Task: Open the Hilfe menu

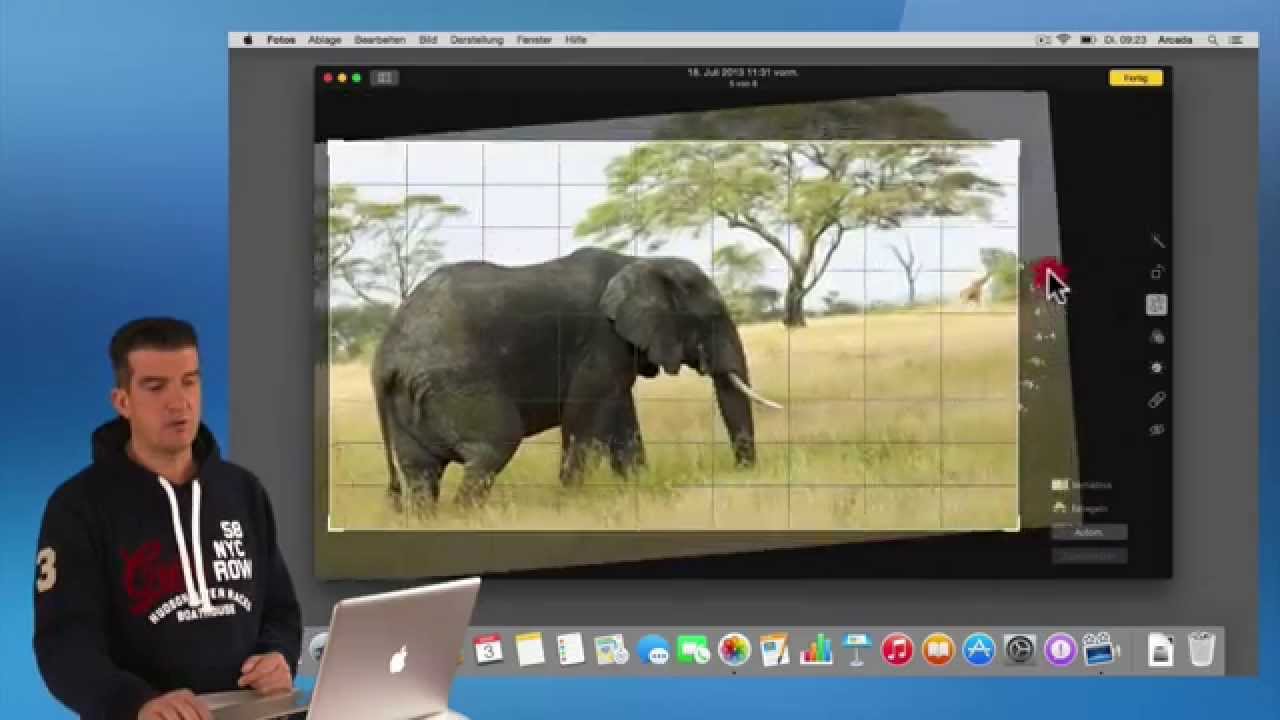Action: point(576,40)
